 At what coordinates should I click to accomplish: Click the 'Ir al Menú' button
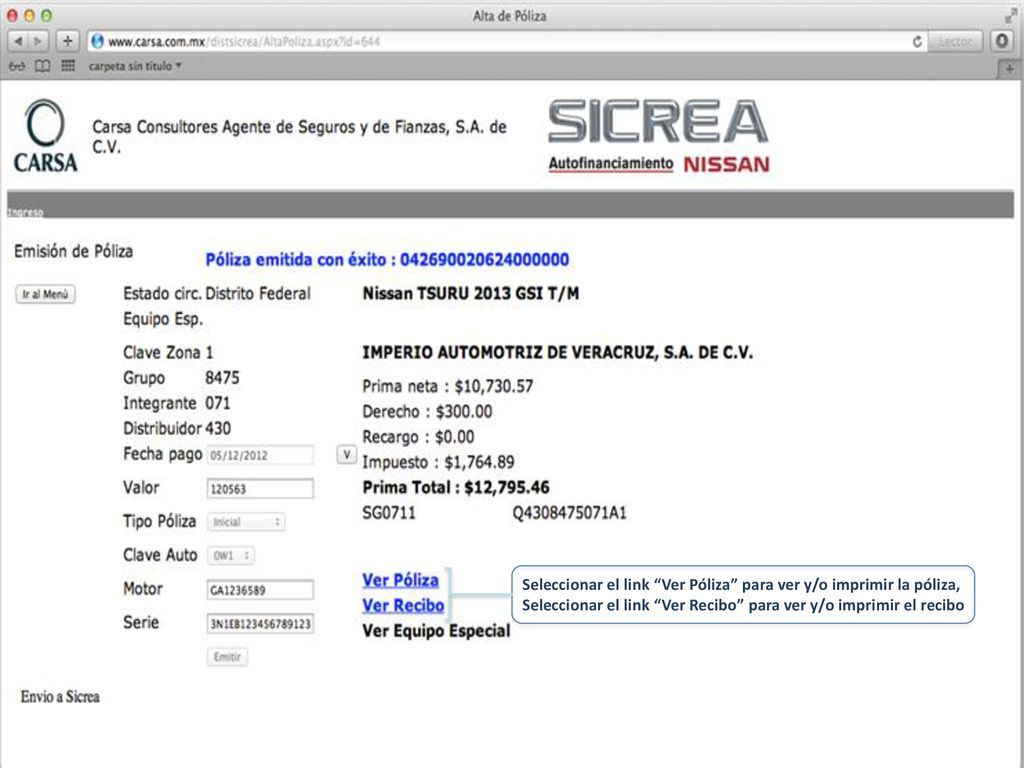pyautogui.click(x=45, y=295)
